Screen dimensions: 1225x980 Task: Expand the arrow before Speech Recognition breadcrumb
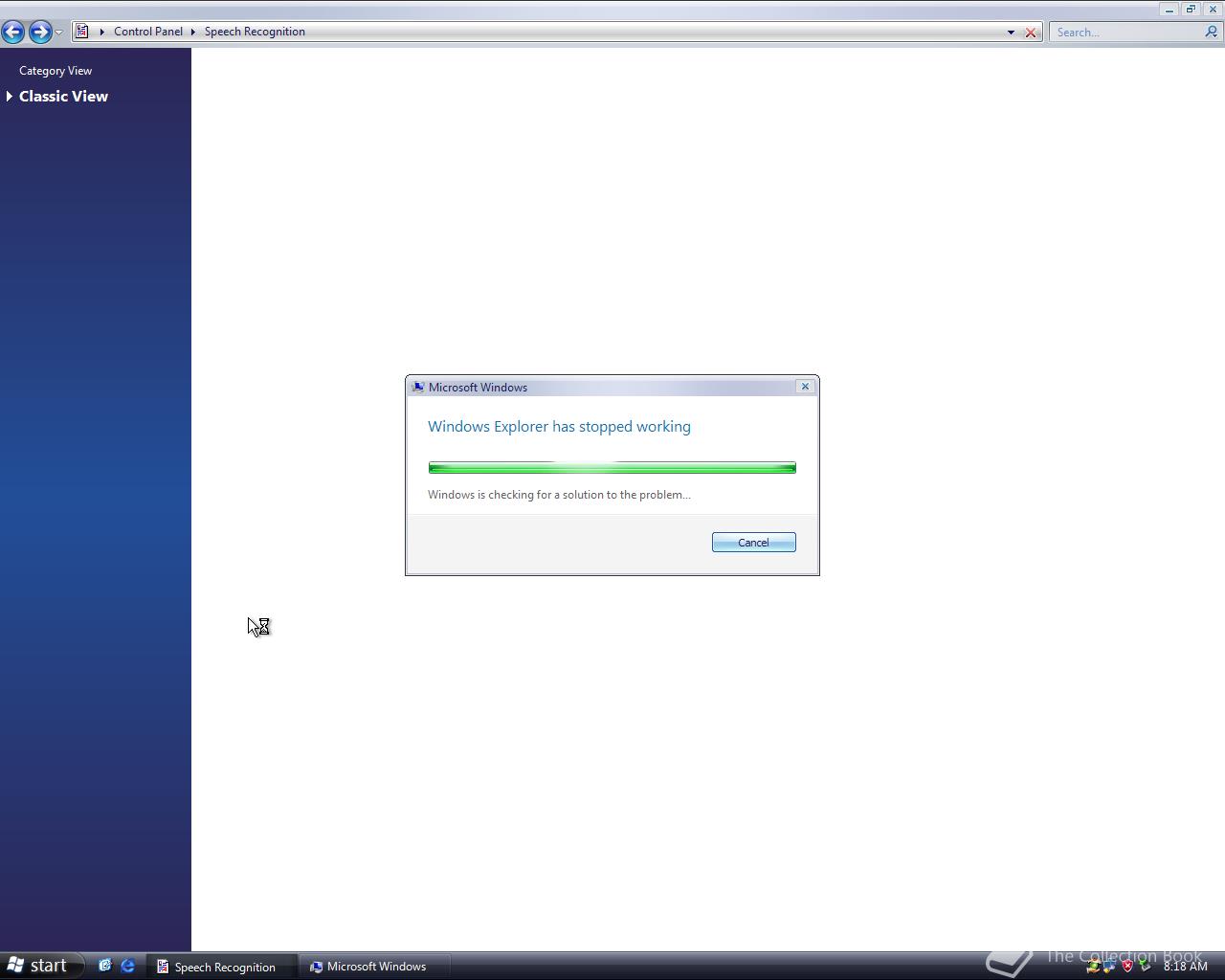(193, 32)
